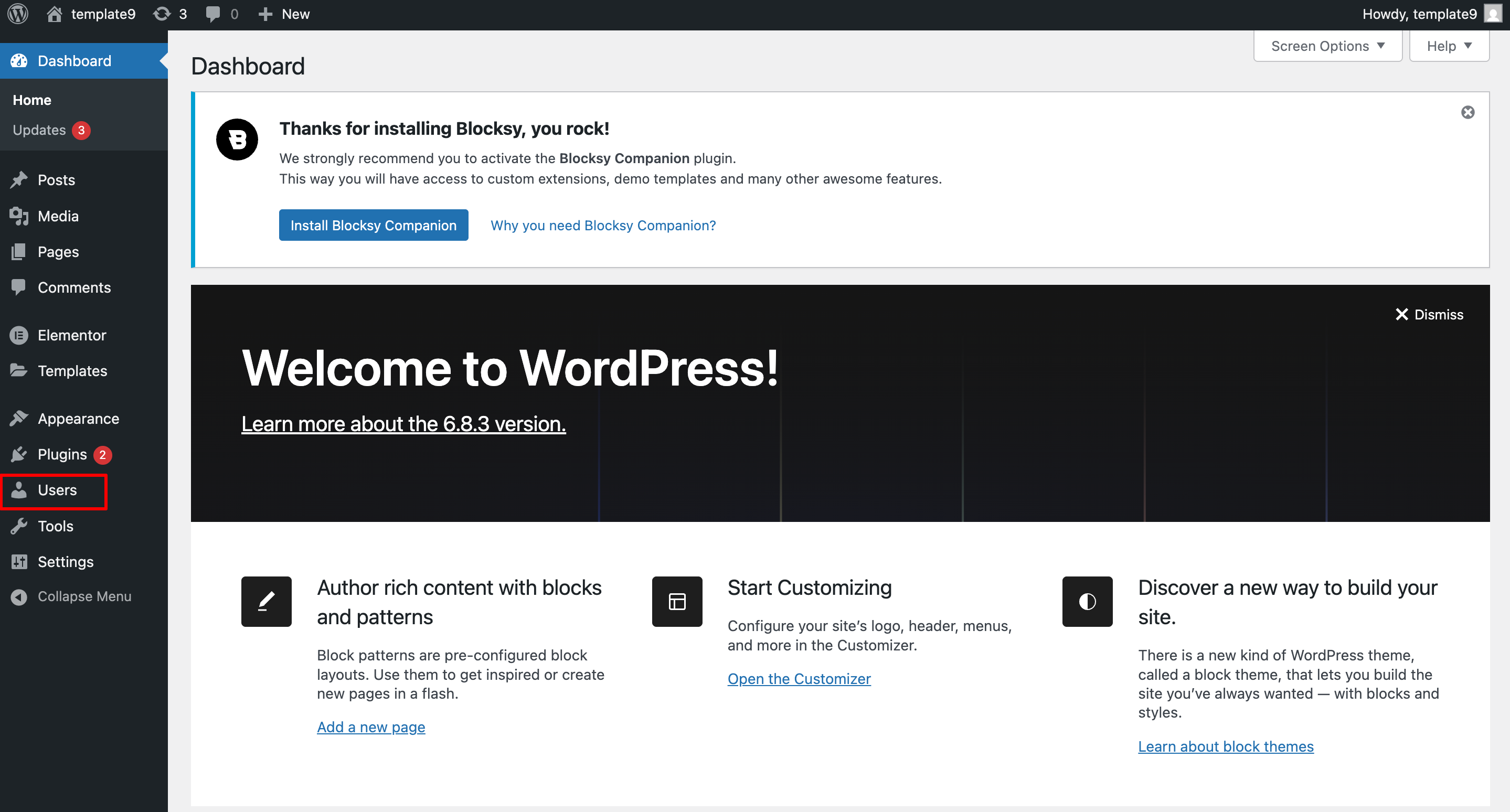Click the updates refresh icon in admin bar
This screenshot has height=812, width=1510.
point(162,14)
